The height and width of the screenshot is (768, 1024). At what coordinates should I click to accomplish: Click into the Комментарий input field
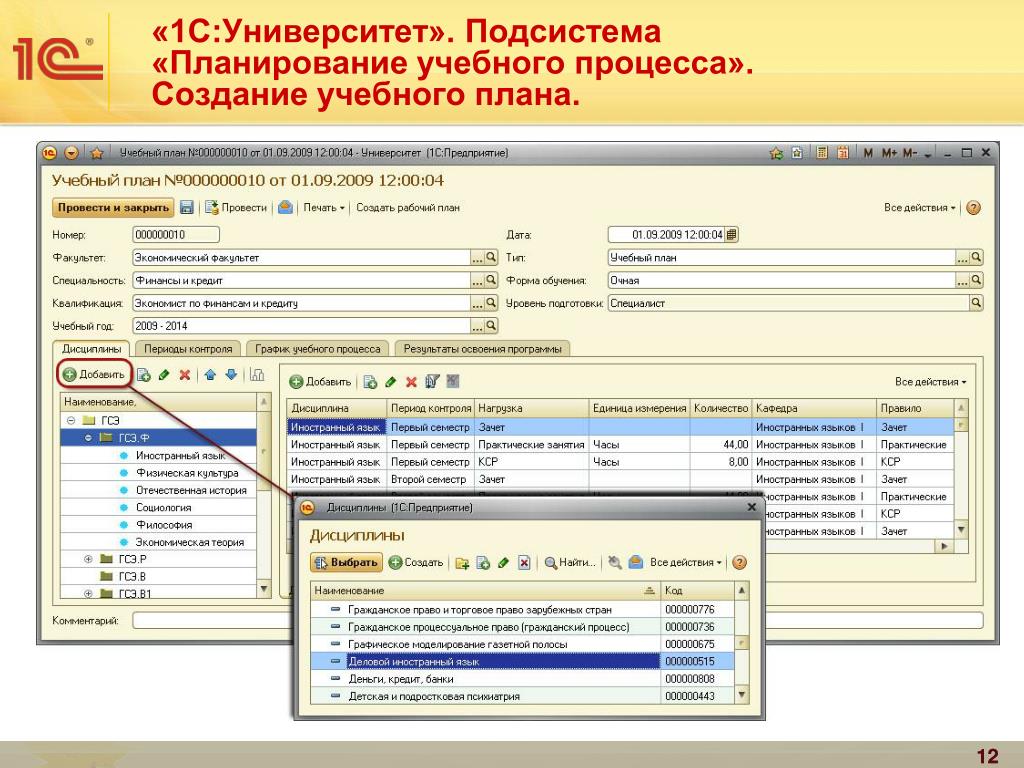pyautogui.click(x=558, y=620)
